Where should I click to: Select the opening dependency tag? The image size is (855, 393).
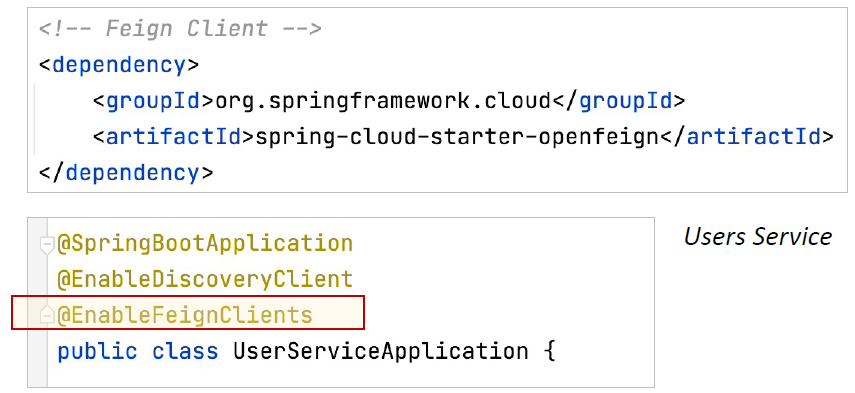tap(119, 65)
